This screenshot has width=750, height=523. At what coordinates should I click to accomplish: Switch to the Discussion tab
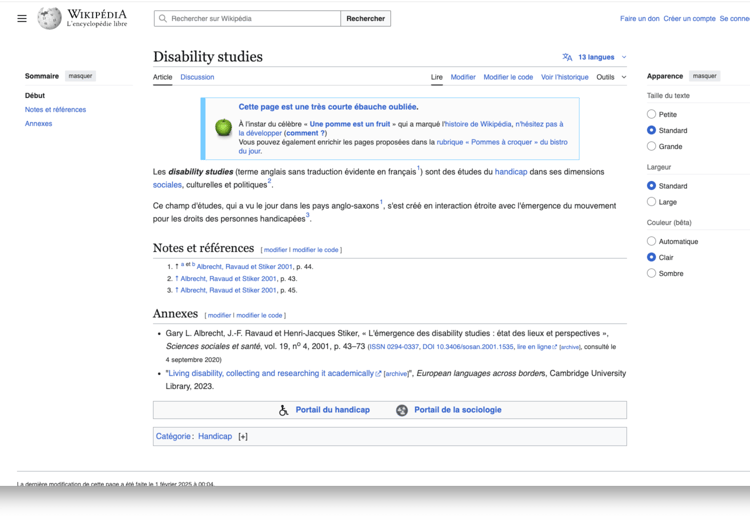coord(197,77)
